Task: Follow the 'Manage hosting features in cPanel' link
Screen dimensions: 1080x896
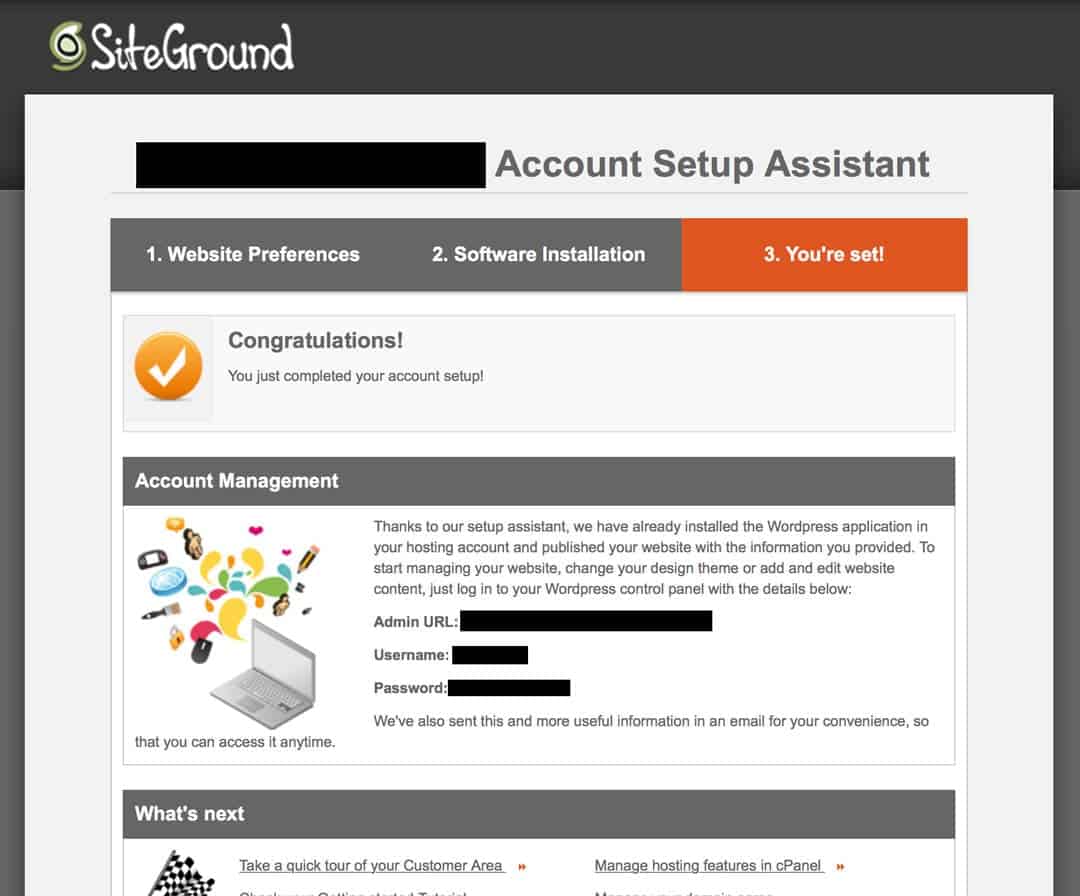Action: click(708, 866)
